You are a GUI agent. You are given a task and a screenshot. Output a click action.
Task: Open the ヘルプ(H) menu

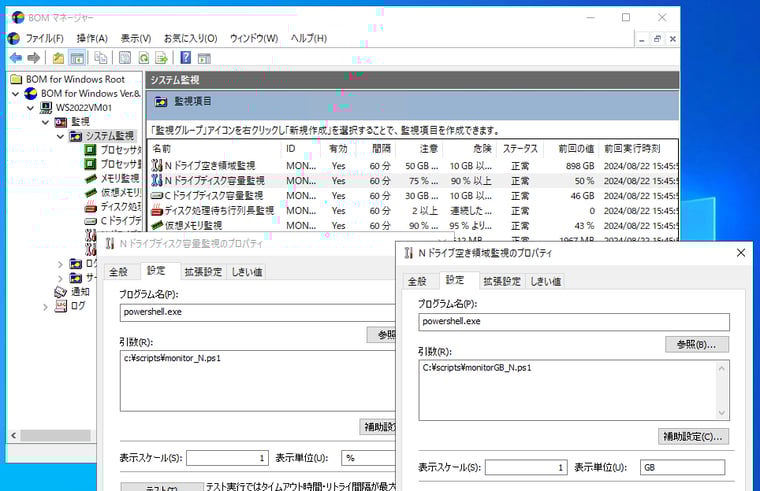[309, 38]
